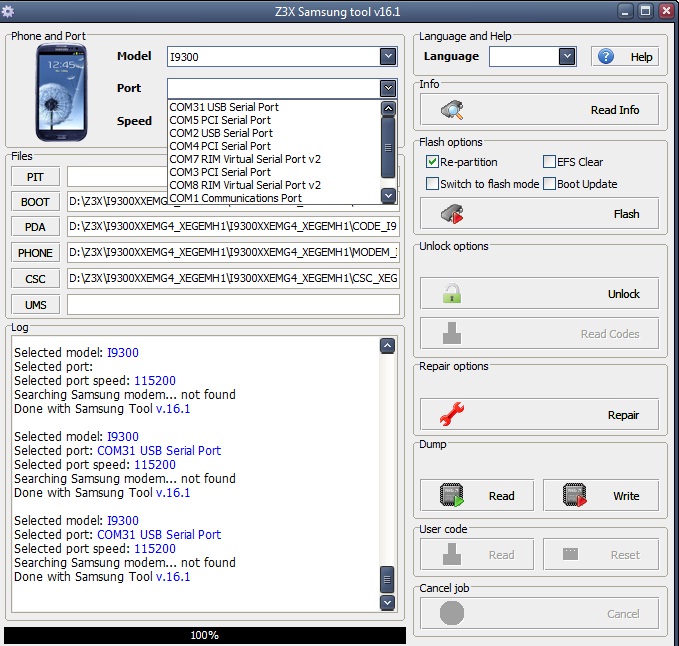Click in the CSC file path field
This screenshot has height=646, width=679.
tap(233, 279)
